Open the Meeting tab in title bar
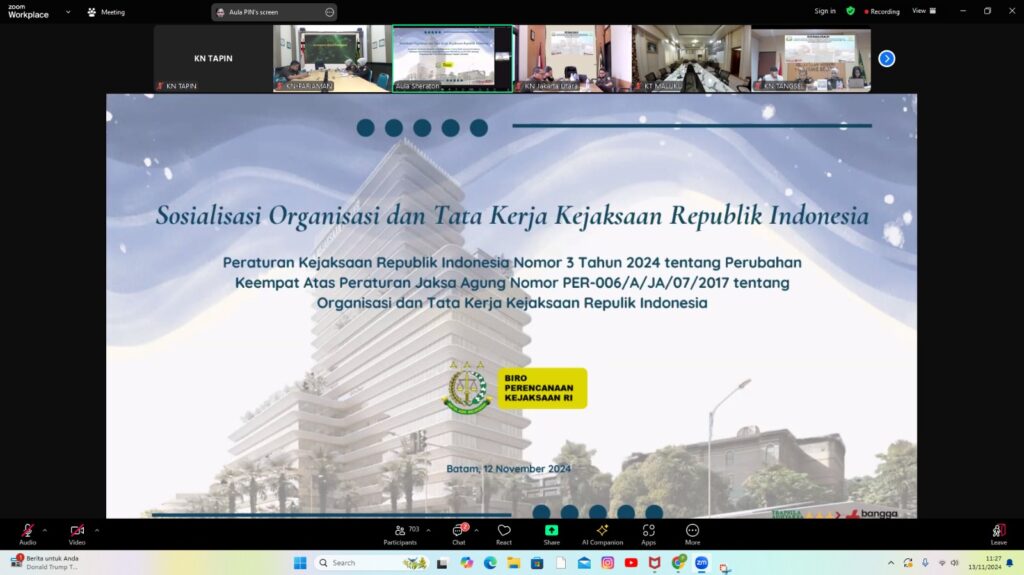 coord(106,12)
